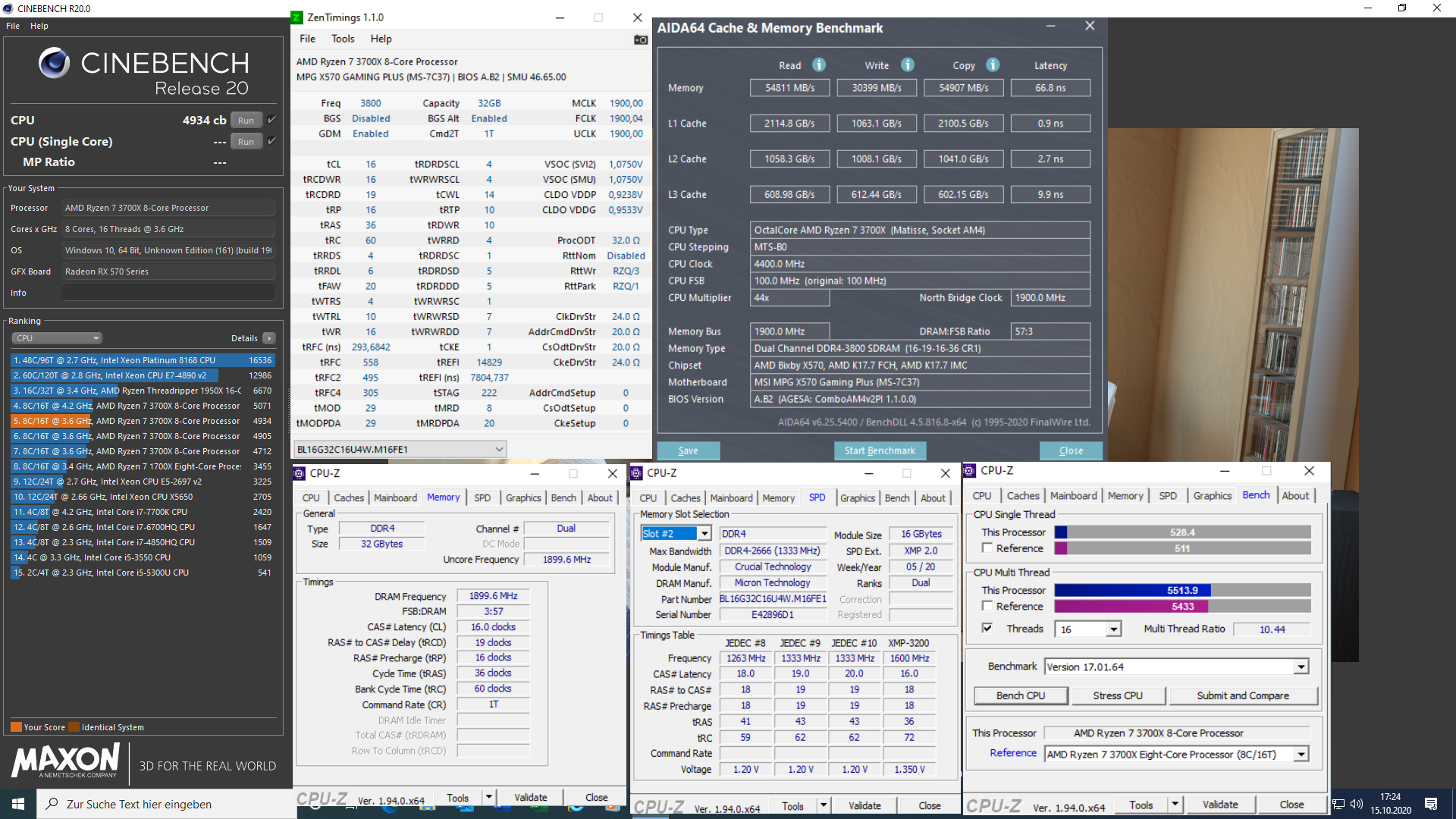Click the Reference link label in CPU-Z Bench

[1012, 753]
